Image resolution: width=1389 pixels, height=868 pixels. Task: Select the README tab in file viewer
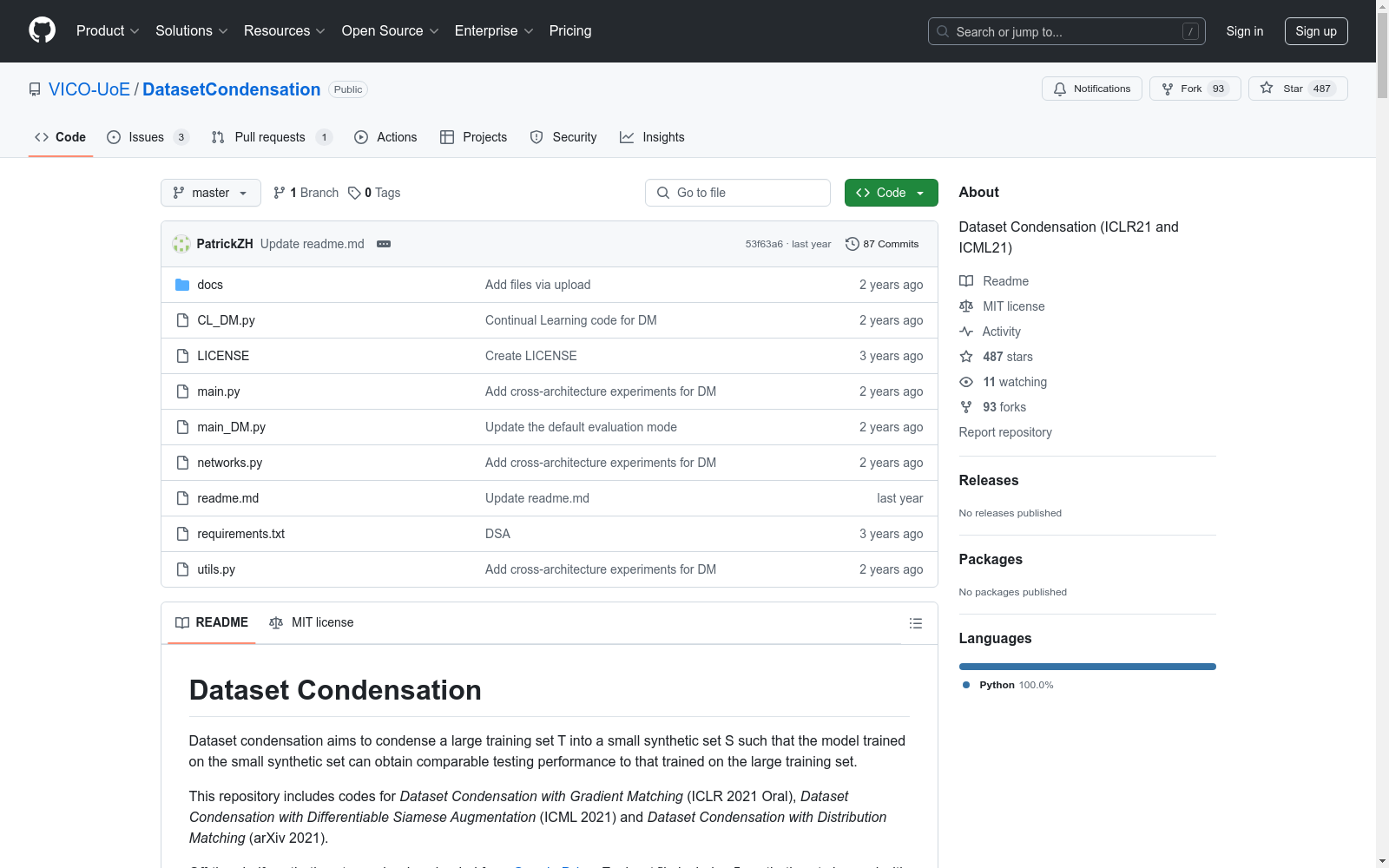[212, 622]
